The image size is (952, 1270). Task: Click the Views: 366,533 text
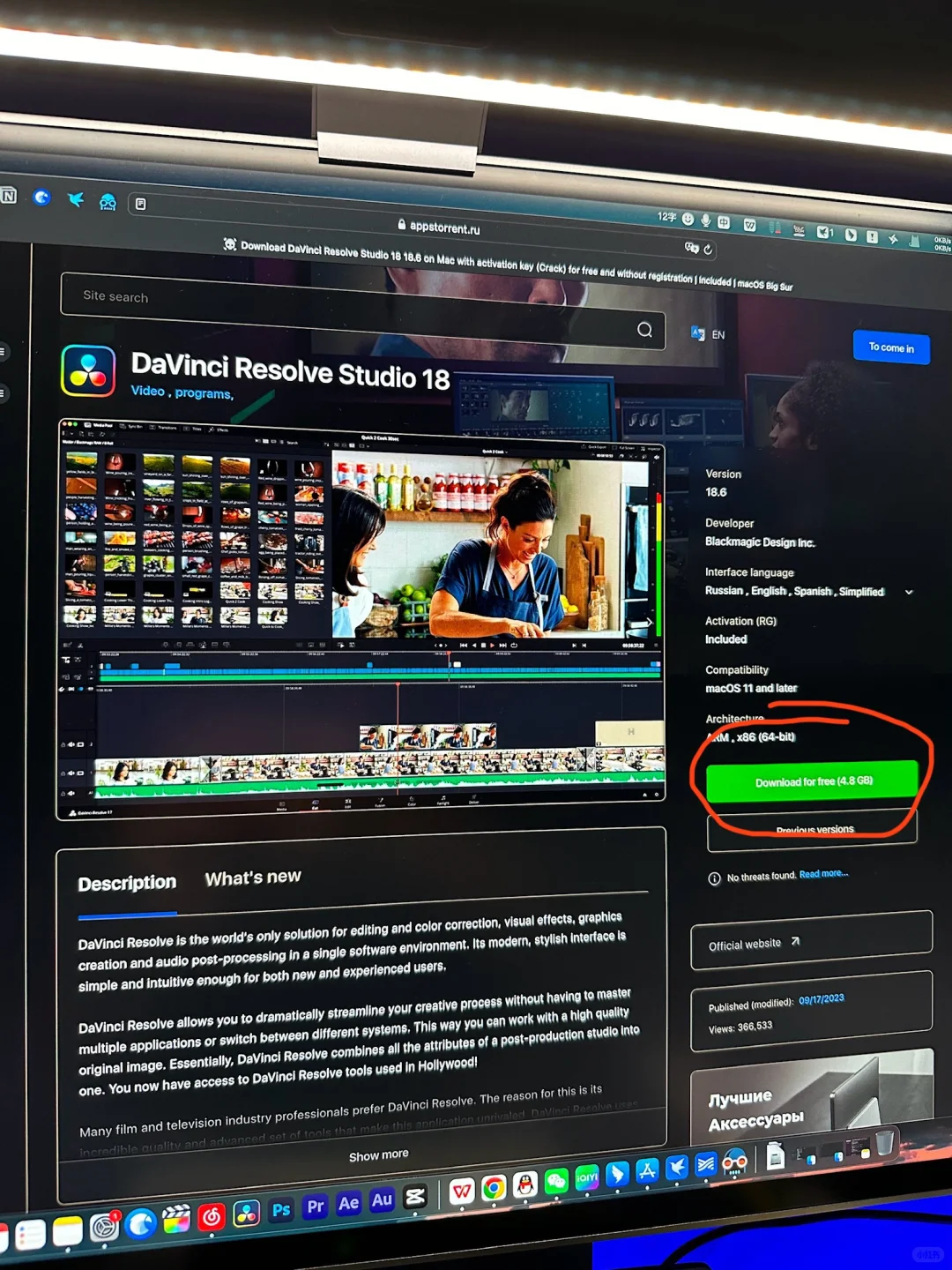(740, 1027)
